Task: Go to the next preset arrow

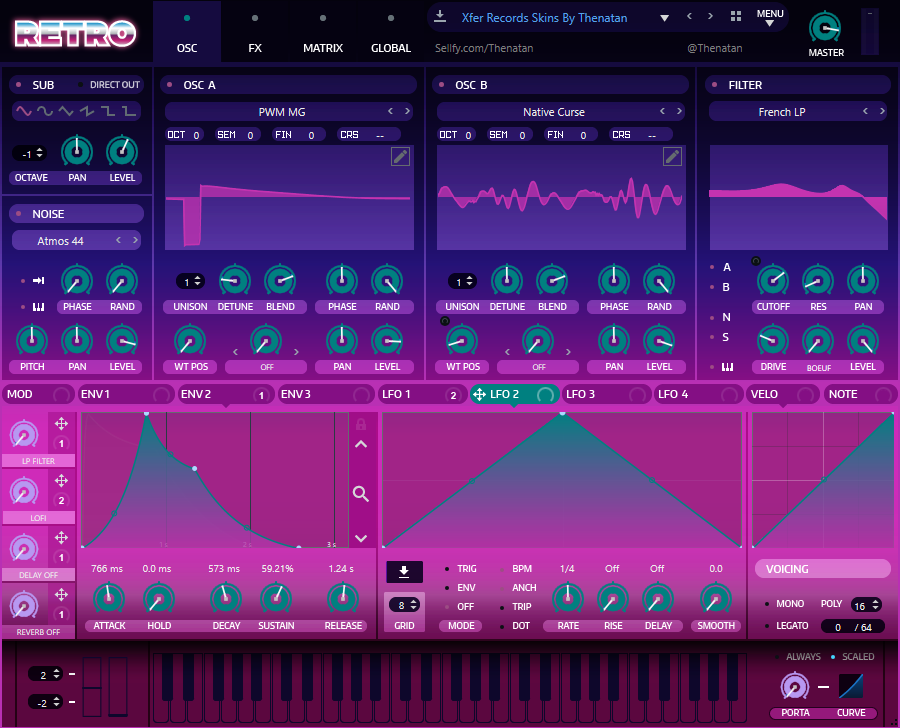Action: click(711, 16)
